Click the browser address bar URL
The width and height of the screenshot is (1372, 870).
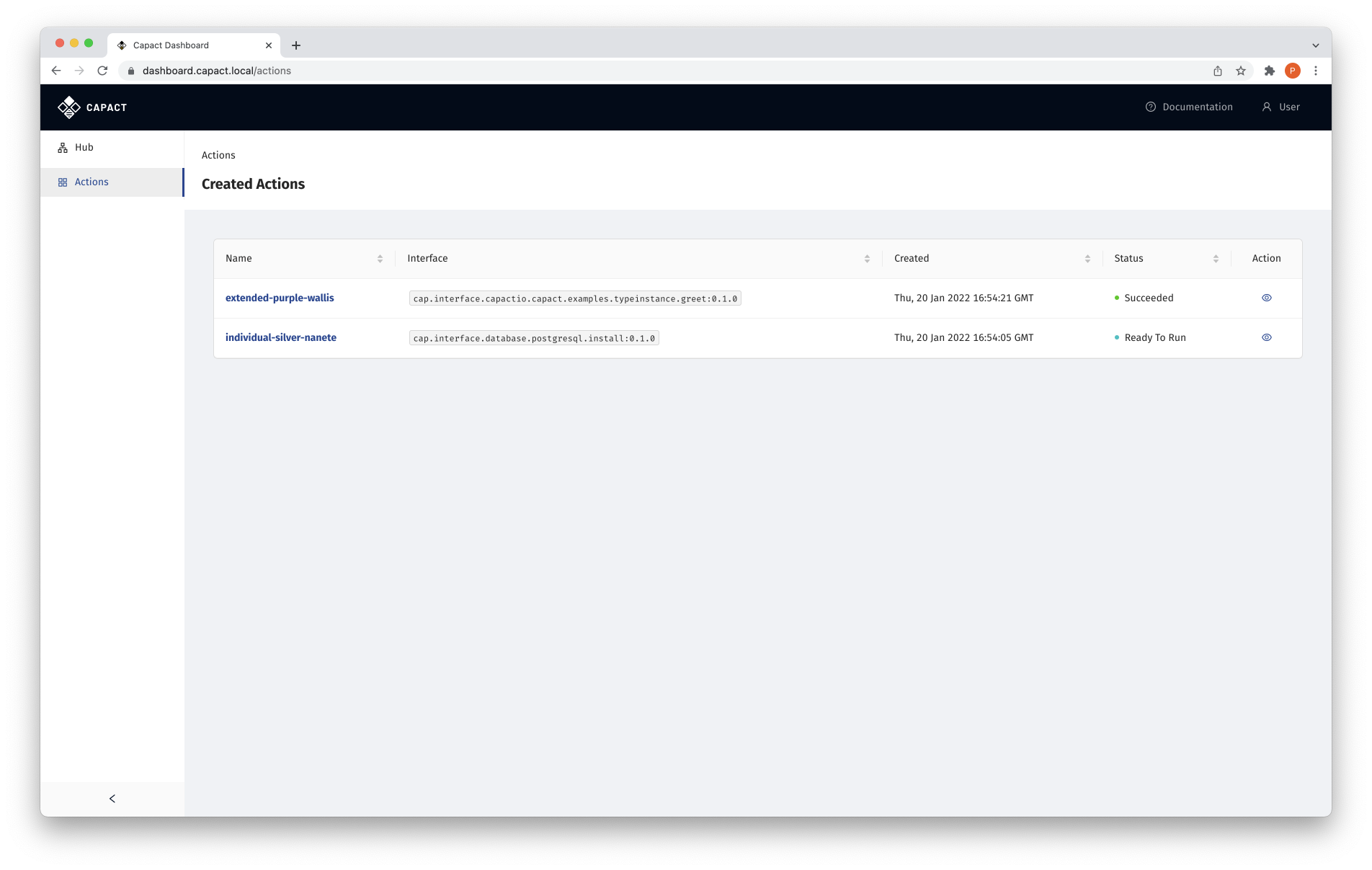[216, 71]
